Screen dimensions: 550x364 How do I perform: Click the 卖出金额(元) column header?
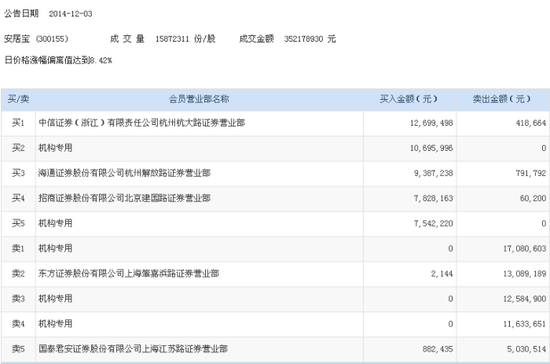pos(502,99)
